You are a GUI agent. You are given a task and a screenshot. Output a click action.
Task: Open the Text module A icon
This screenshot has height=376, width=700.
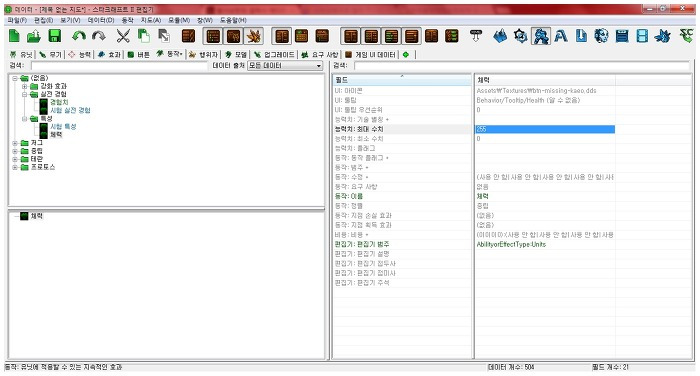coord(561,36)
